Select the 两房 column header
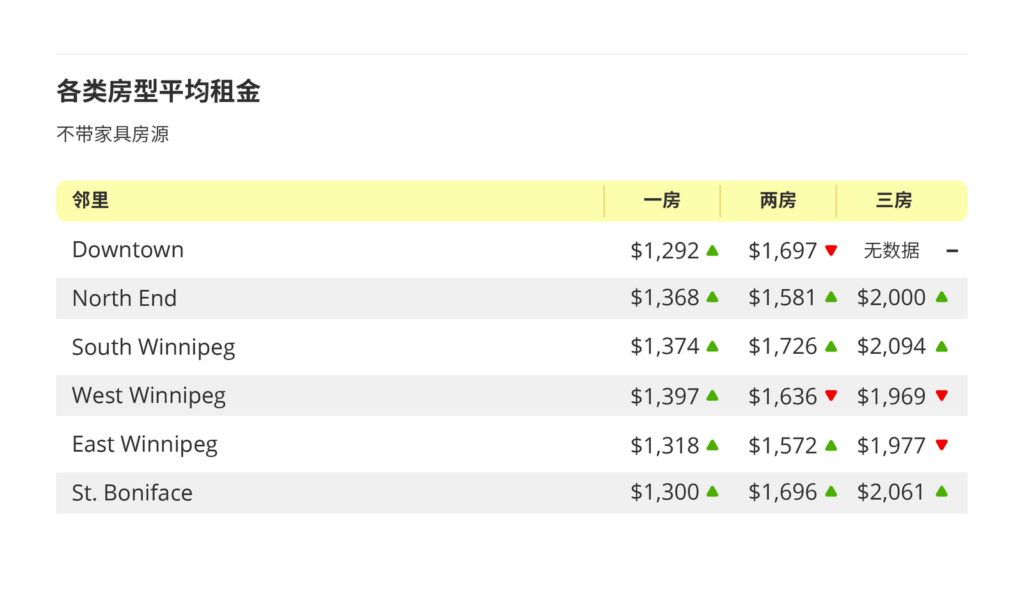 778,201
